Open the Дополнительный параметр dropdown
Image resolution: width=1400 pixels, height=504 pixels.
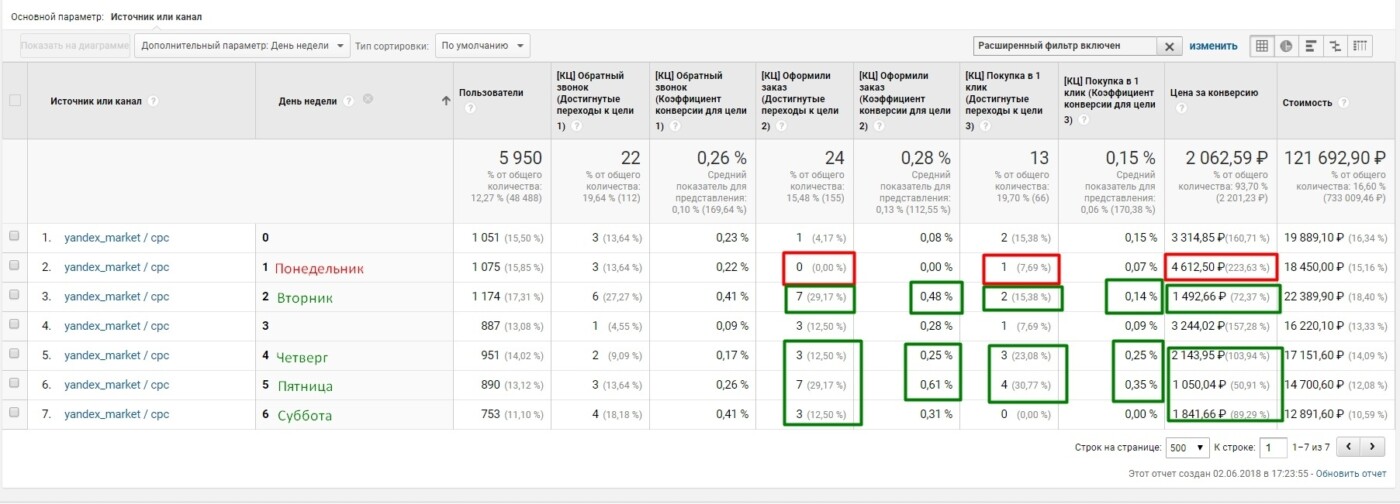click(x=242, y=46)
